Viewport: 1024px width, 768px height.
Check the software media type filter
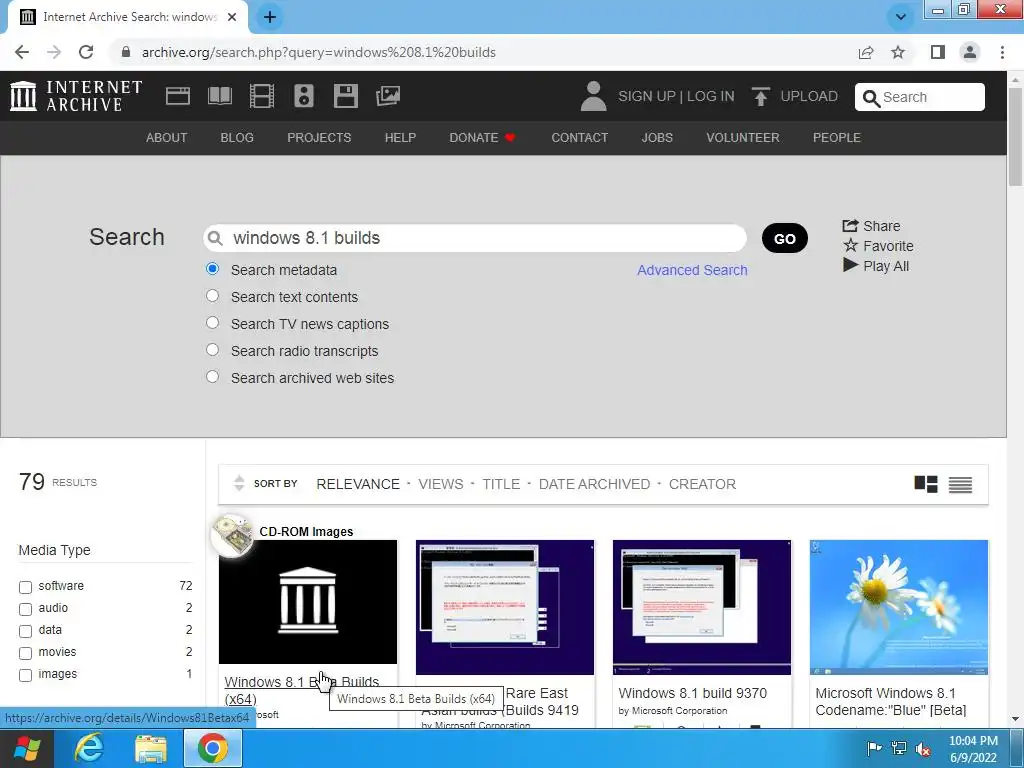pyautogui.click(x=25, y=587)
